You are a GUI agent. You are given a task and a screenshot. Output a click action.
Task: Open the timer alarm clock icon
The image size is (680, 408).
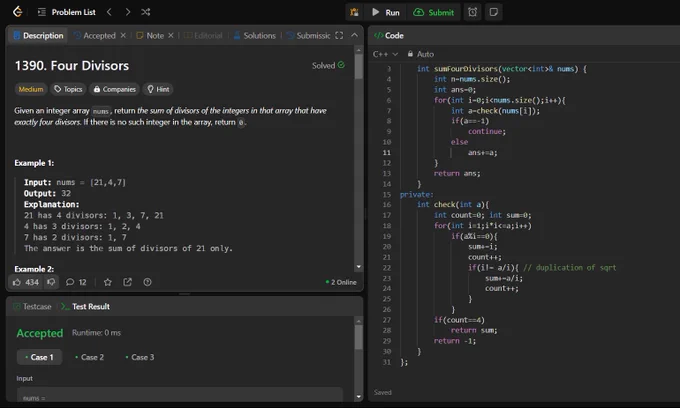pyautogui.click(x=472, y=12)
